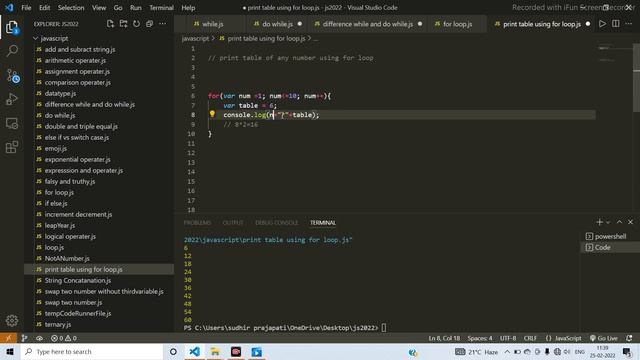Open the Search view in activity bar
The image size is (640, 360).
pos(12,51)
